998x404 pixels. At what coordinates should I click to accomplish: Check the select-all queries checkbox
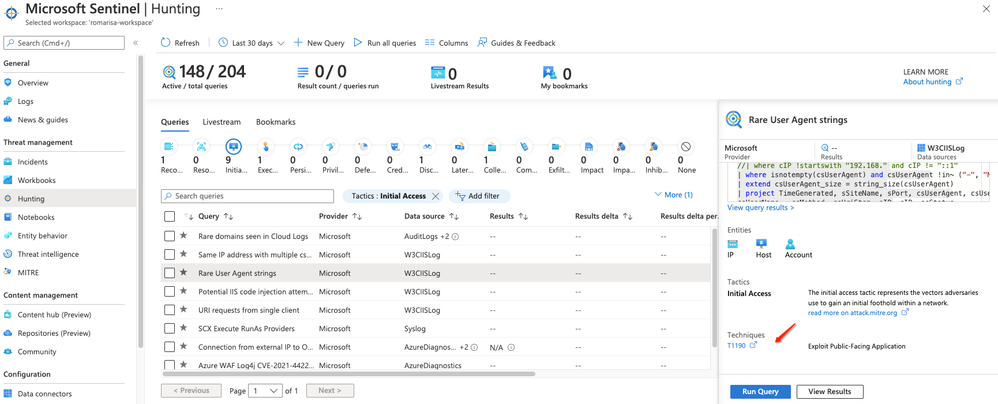(169, 216)
